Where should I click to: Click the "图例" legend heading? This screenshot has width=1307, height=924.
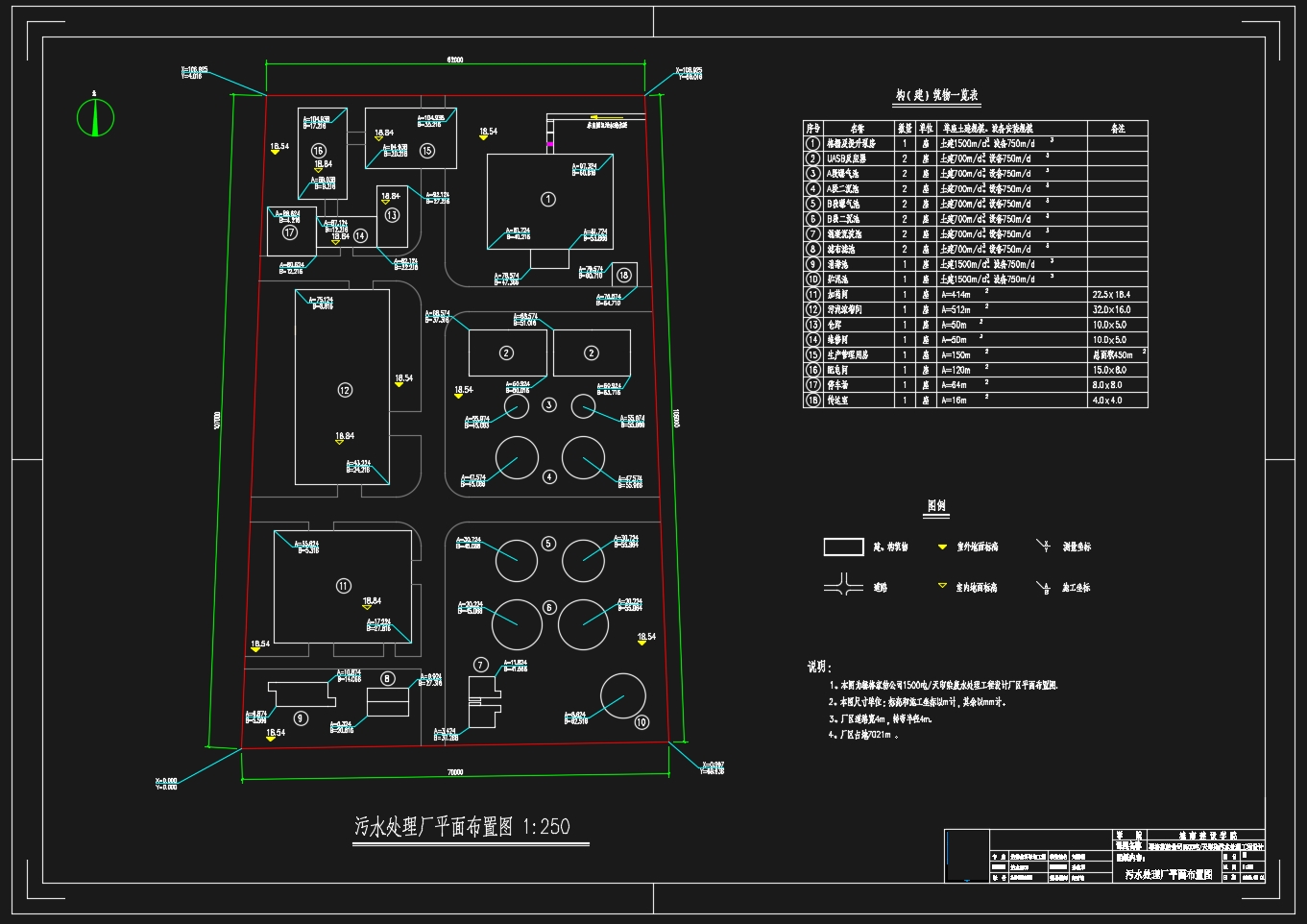pyautogui.click(x=936, y=506)
